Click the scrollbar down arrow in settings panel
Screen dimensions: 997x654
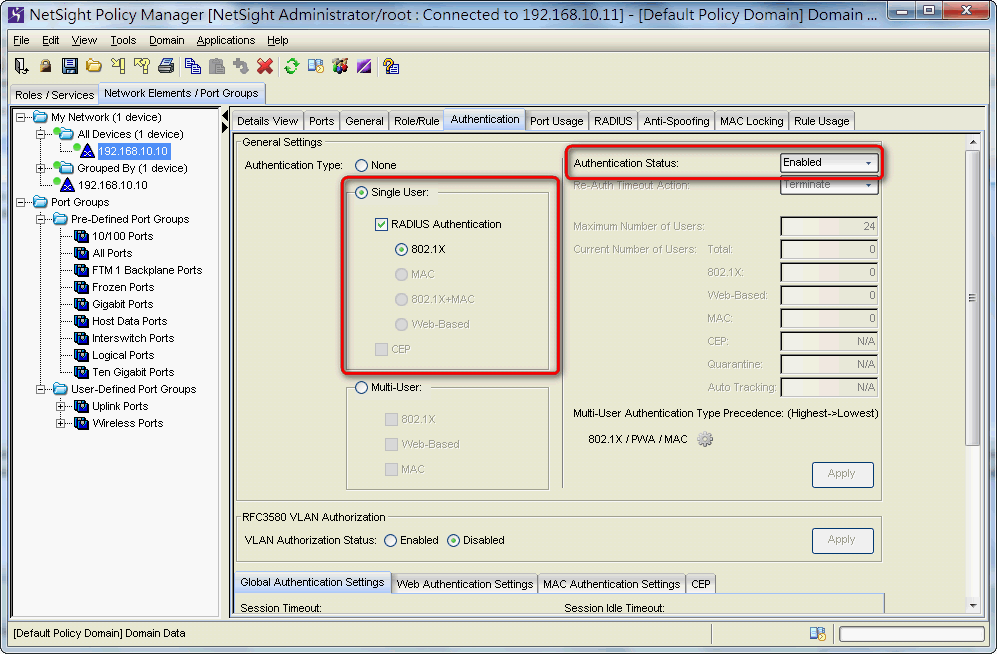click(x=972, y=606)
